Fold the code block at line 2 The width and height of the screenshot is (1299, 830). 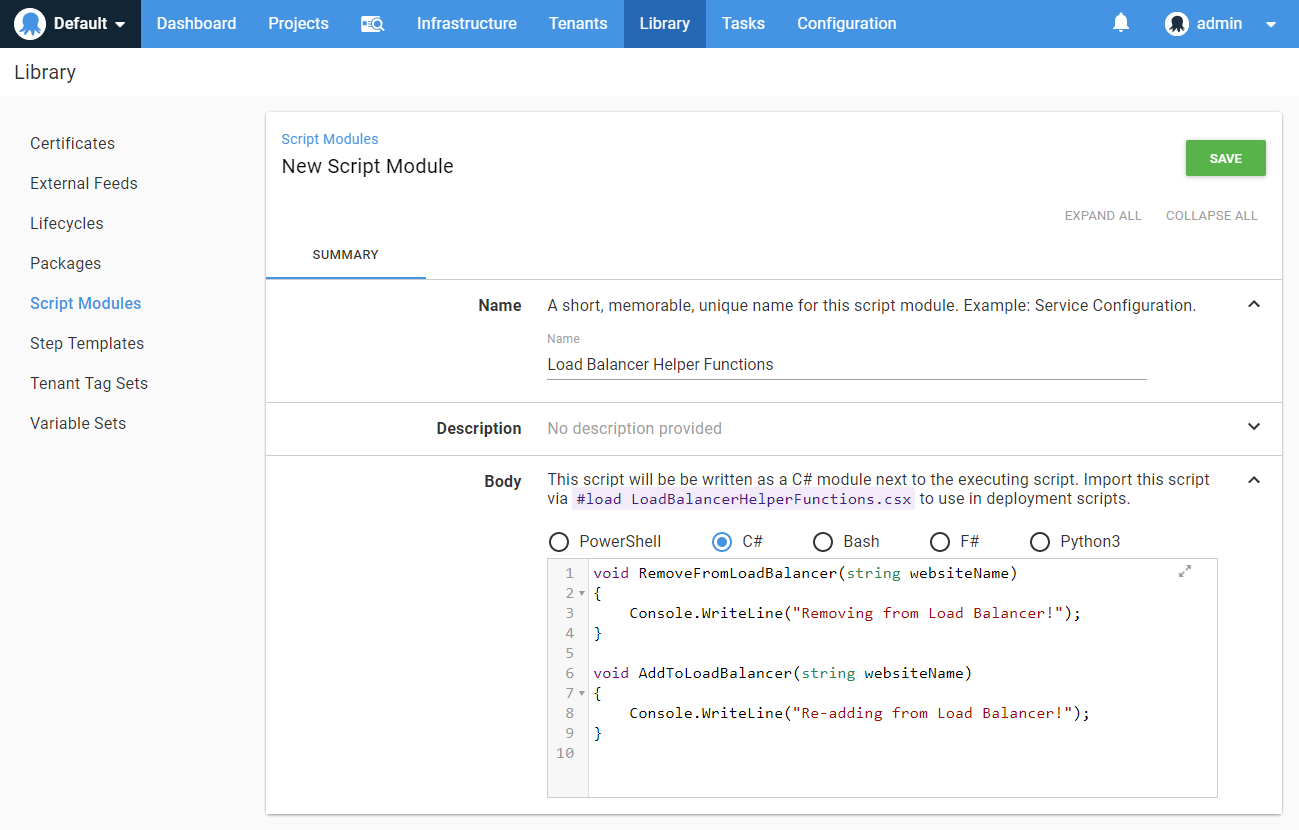pyautogui.click(x=580, y=592)
